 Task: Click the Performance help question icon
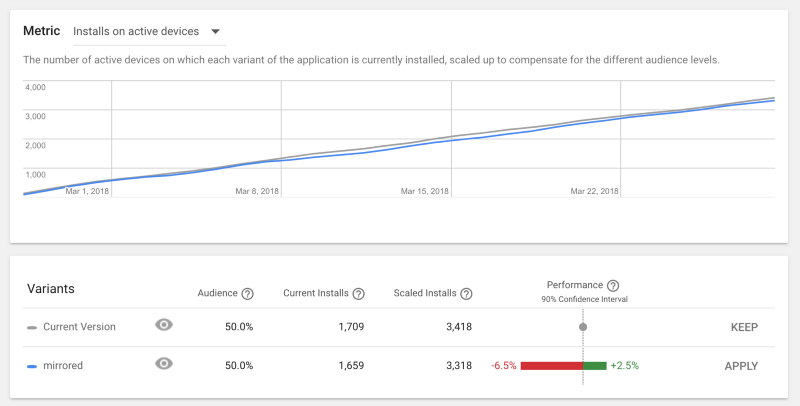tap(613, 286)
